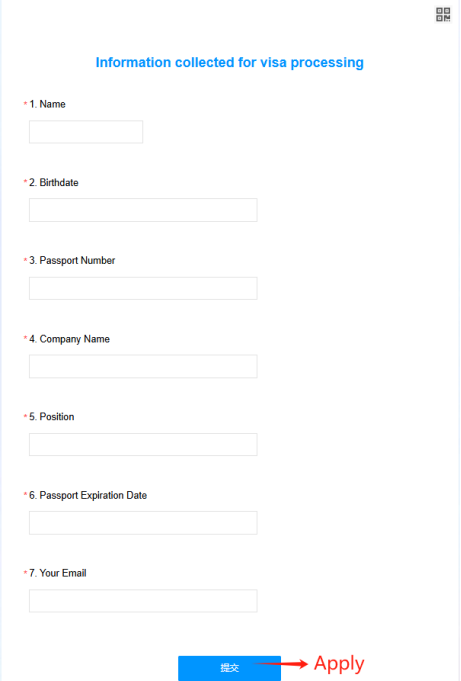Click the Name input field
Viewport: 461px width, 681px height.
click(x=86, y=132)
